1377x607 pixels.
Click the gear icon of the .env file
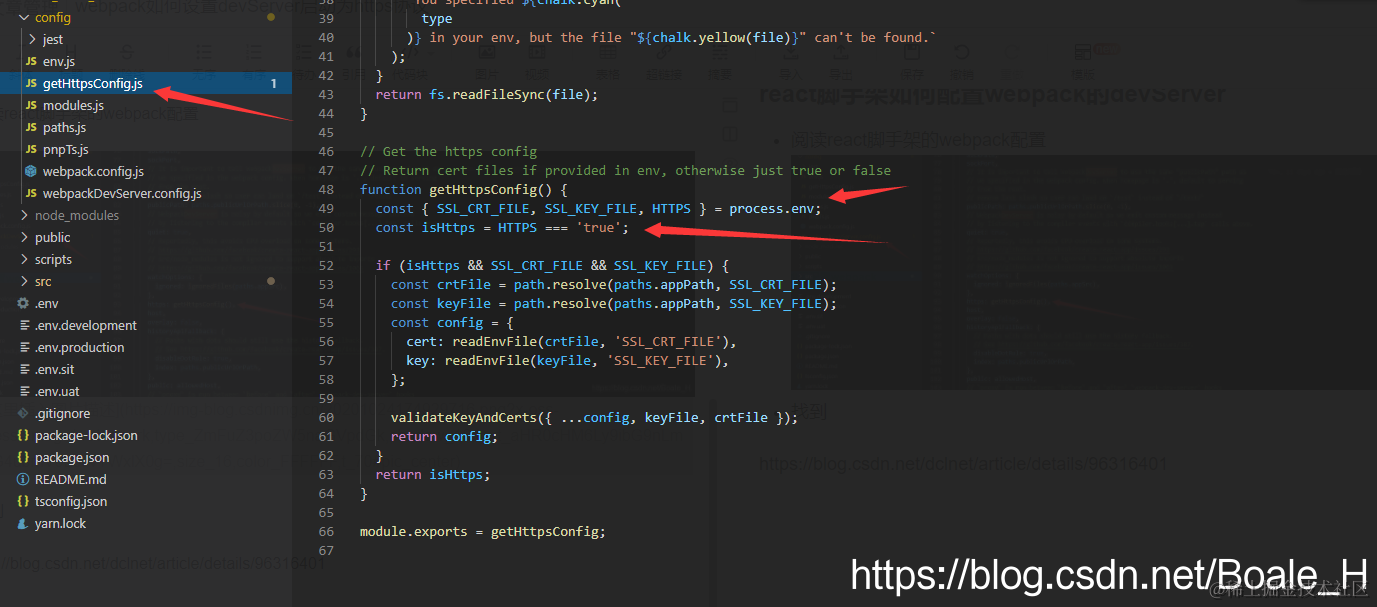point(24,303)
